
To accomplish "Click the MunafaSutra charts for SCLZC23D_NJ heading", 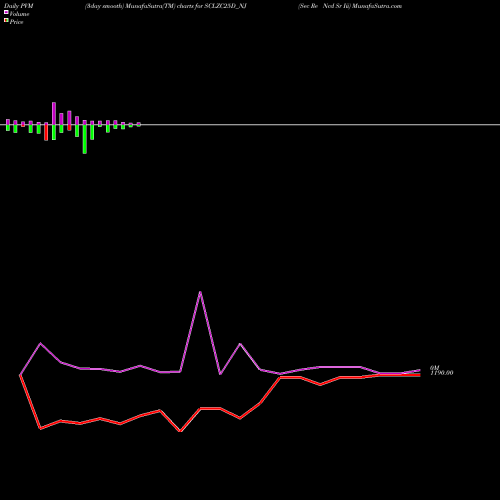I will [x=166, y=6].
